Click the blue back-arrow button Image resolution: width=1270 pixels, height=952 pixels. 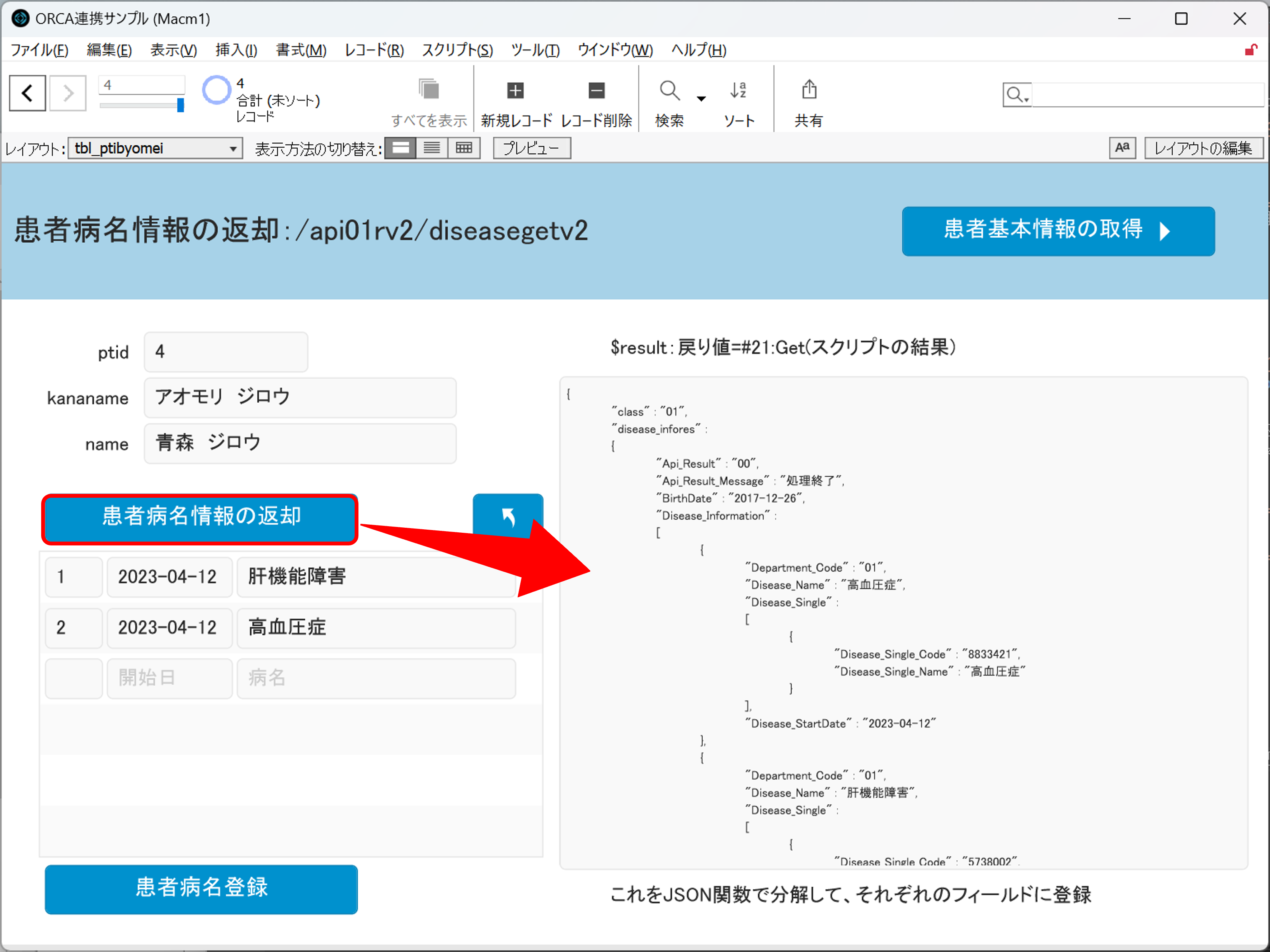click(508, 516)
